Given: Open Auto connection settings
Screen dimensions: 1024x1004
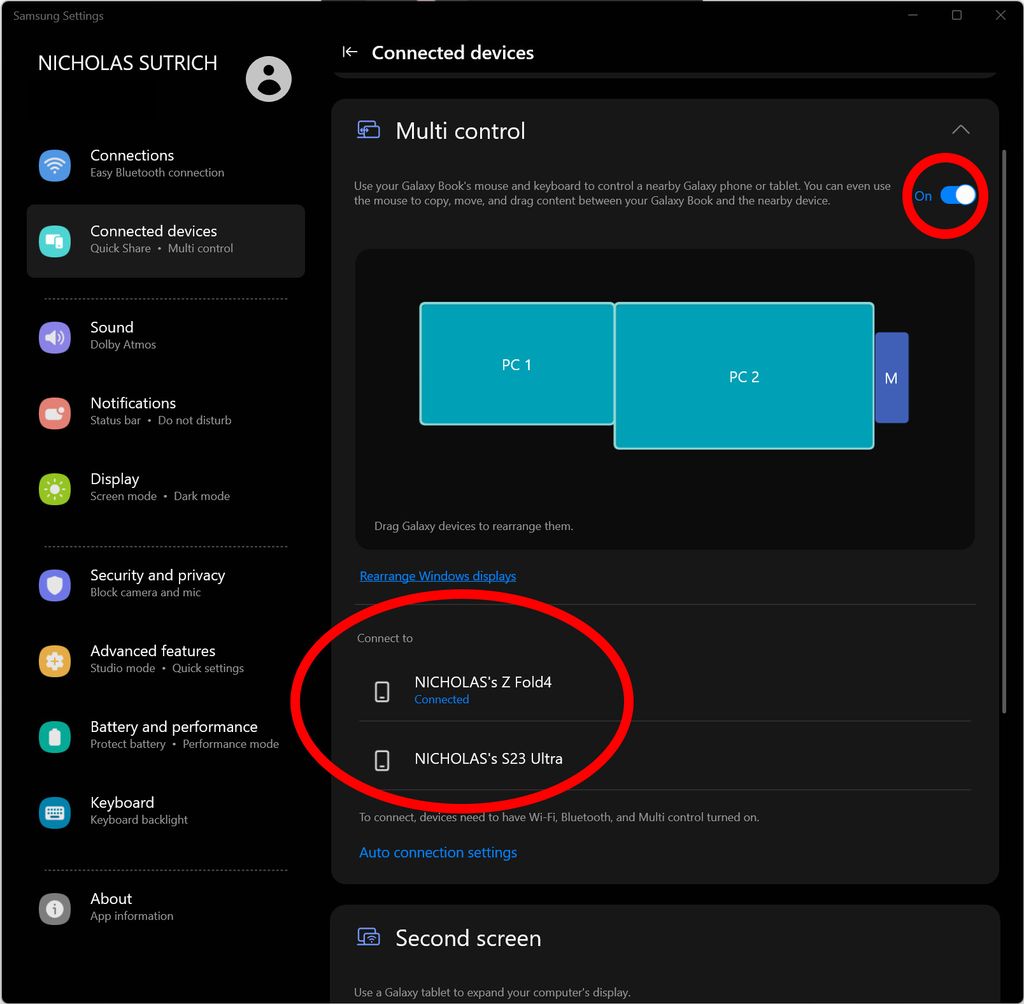Looking at the screenshot, I should tap(438, 852).
